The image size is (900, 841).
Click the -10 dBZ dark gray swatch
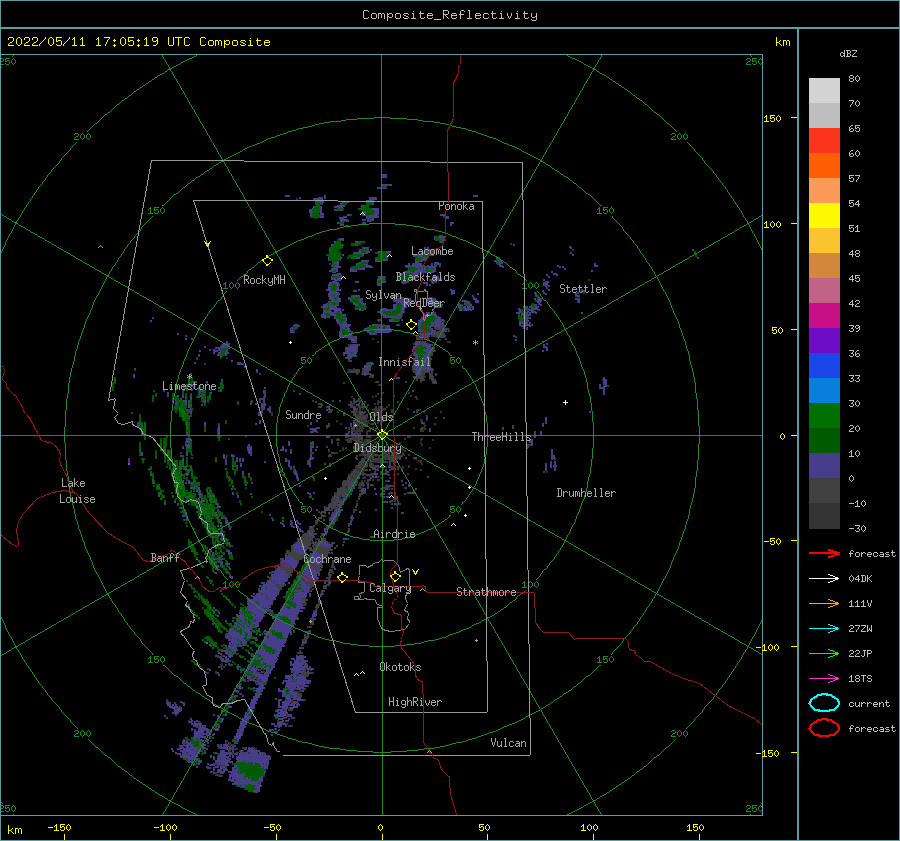pos(824,490)
